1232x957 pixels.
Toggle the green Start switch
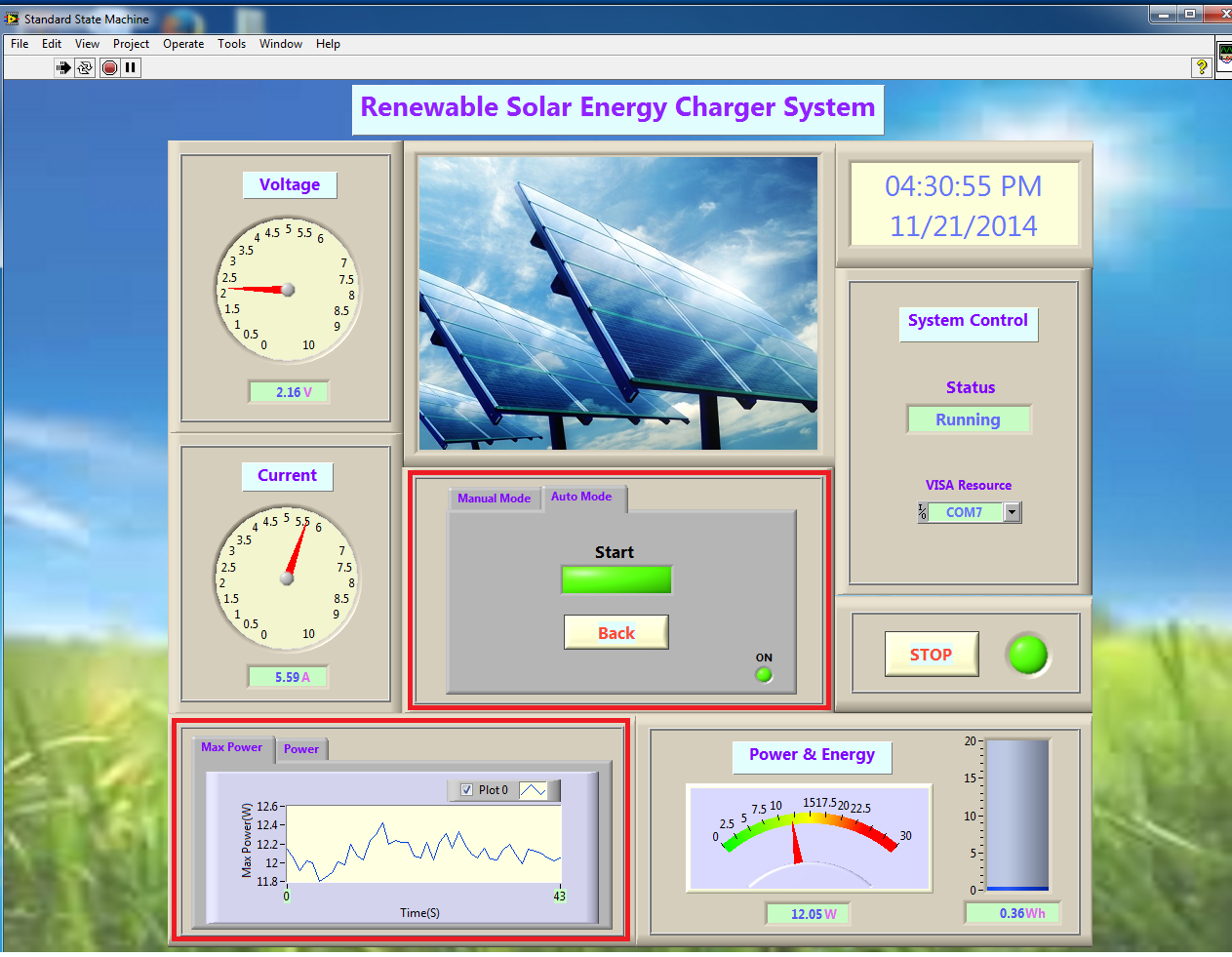(616, 579)
